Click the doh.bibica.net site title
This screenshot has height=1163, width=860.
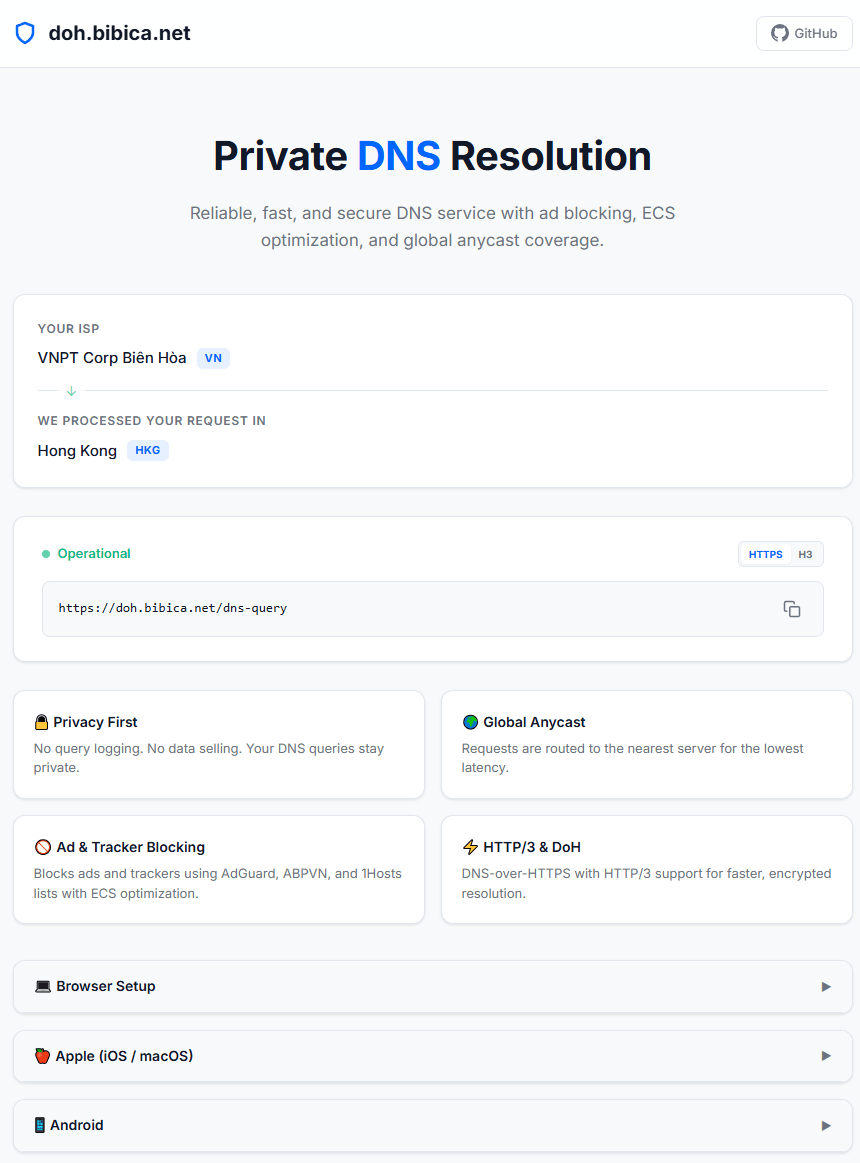(119, 33)
